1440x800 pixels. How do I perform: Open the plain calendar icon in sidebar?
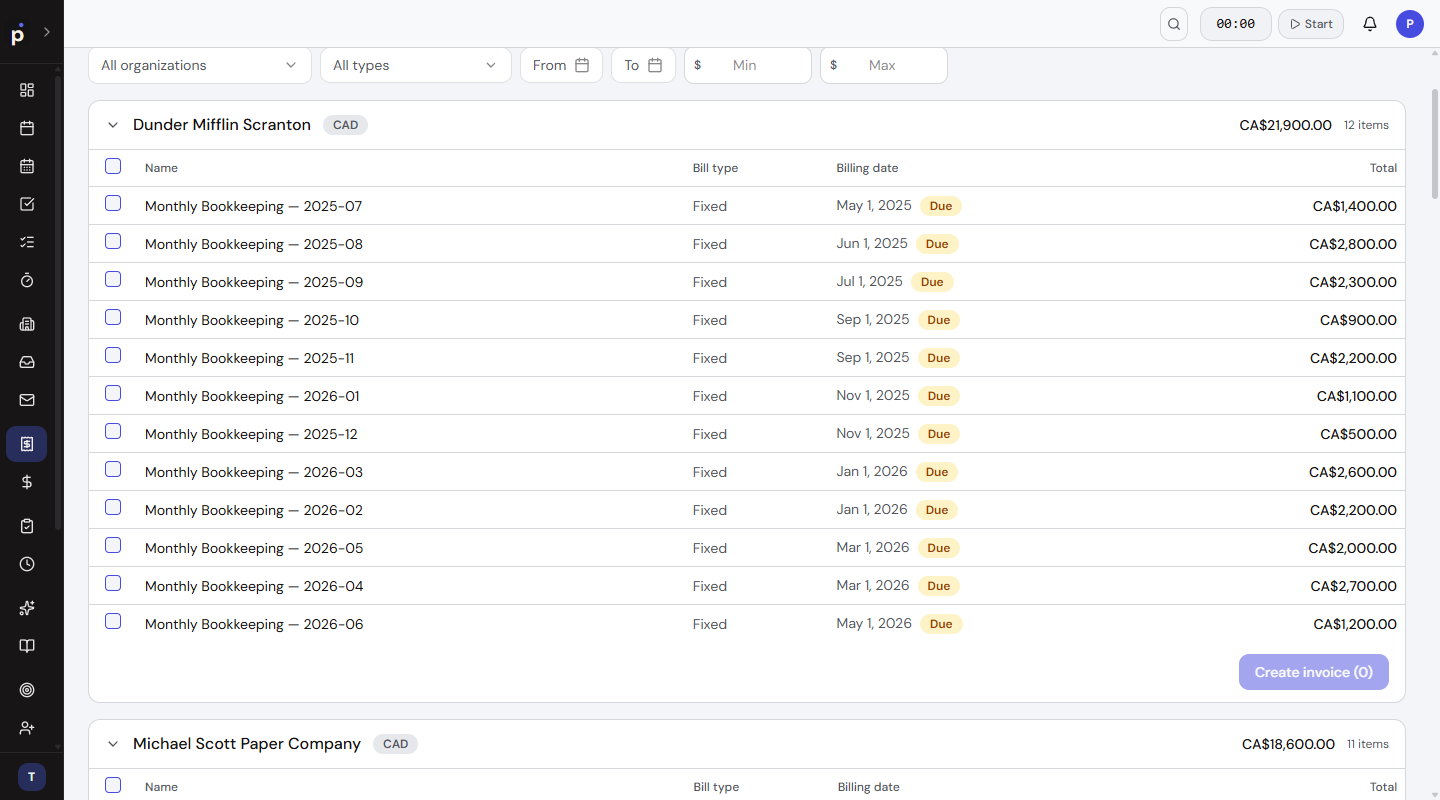tap(27, 128)
